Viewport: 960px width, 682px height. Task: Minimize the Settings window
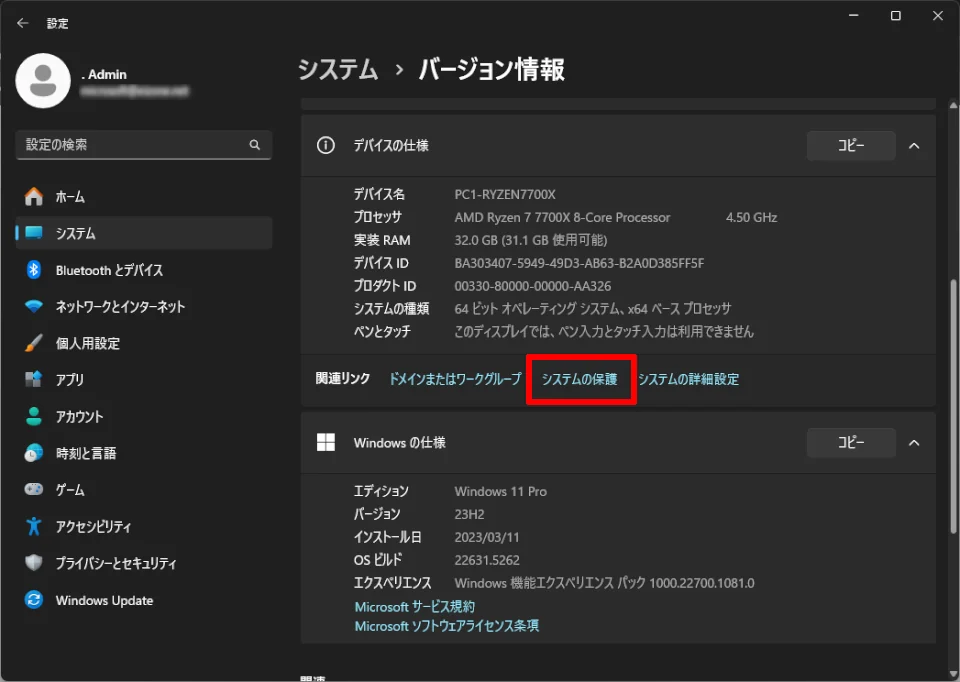[x=854, y=15]
